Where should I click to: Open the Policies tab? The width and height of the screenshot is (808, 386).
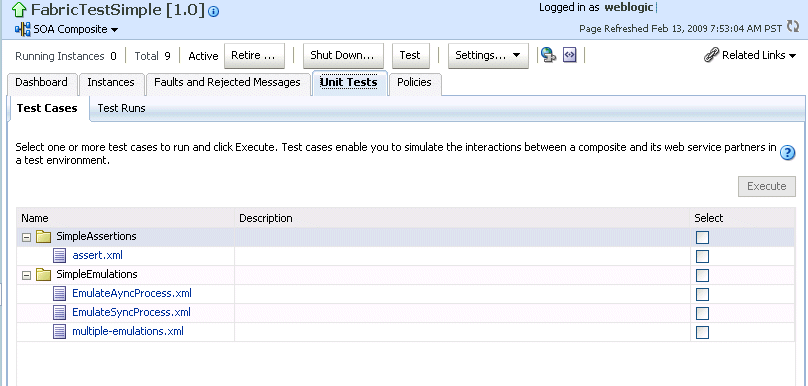pos(414,83)
